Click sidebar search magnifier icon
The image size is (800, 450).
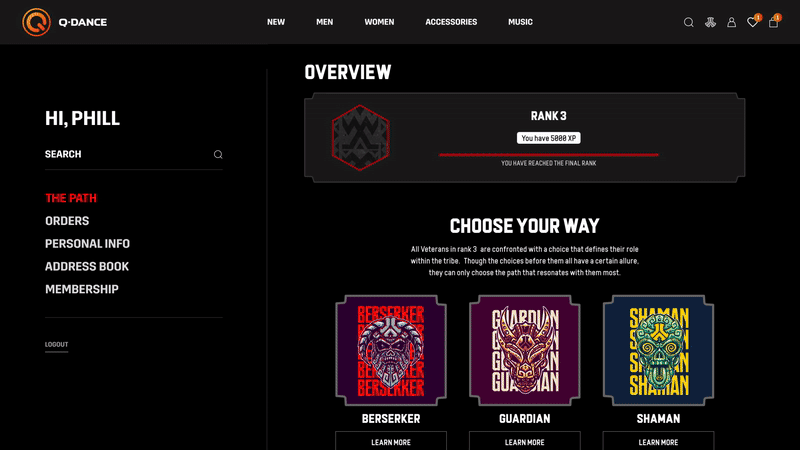click(218, 154)
